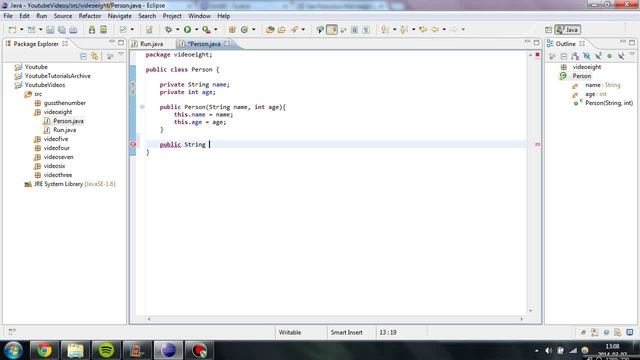Toggle Link with Editor in Package Explorer
The width and height of the screenshot is (640, 360).
coord(95,56)
